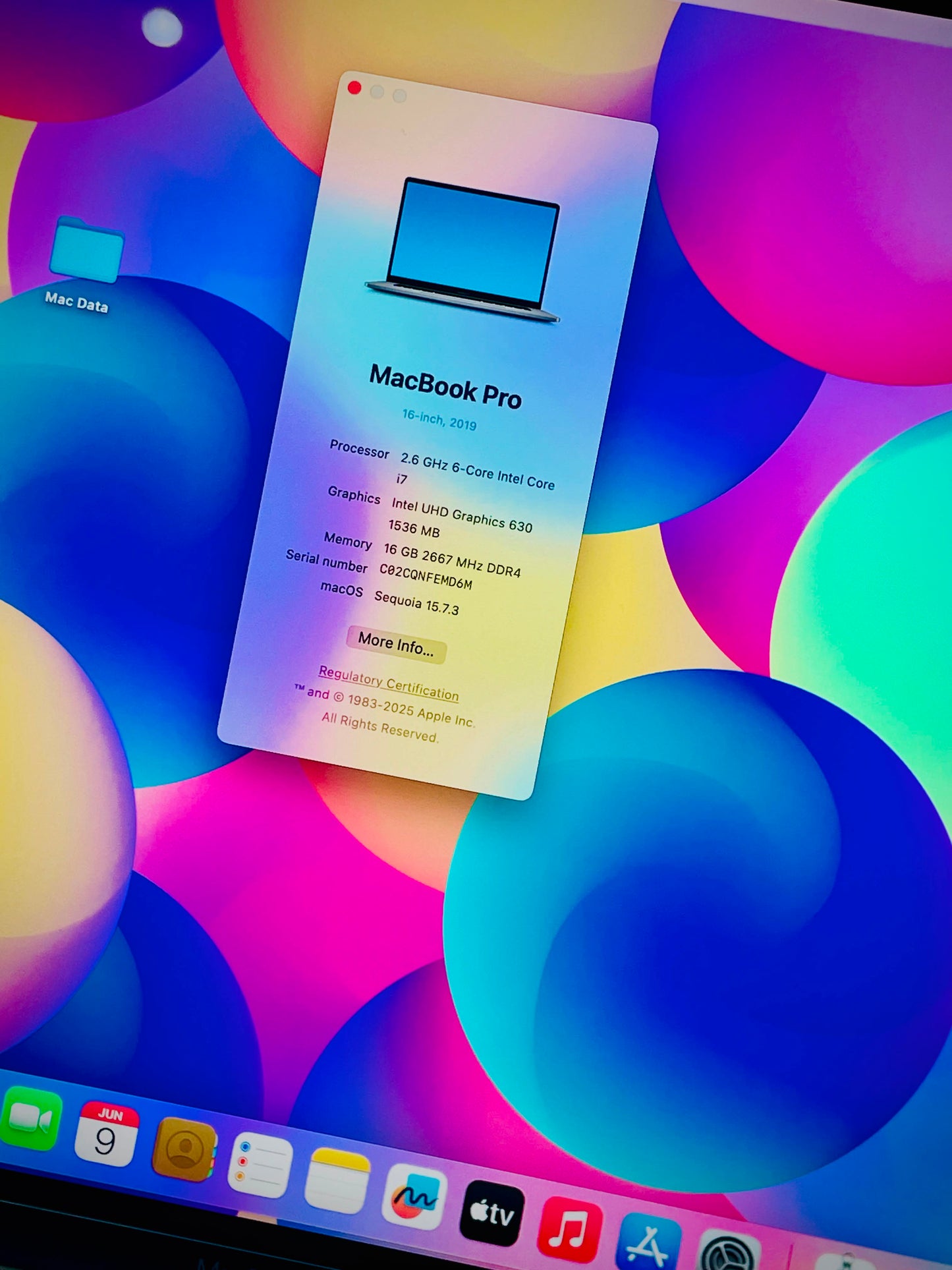
Task: Open the Apple TV app
Action: coord(492,1213)
